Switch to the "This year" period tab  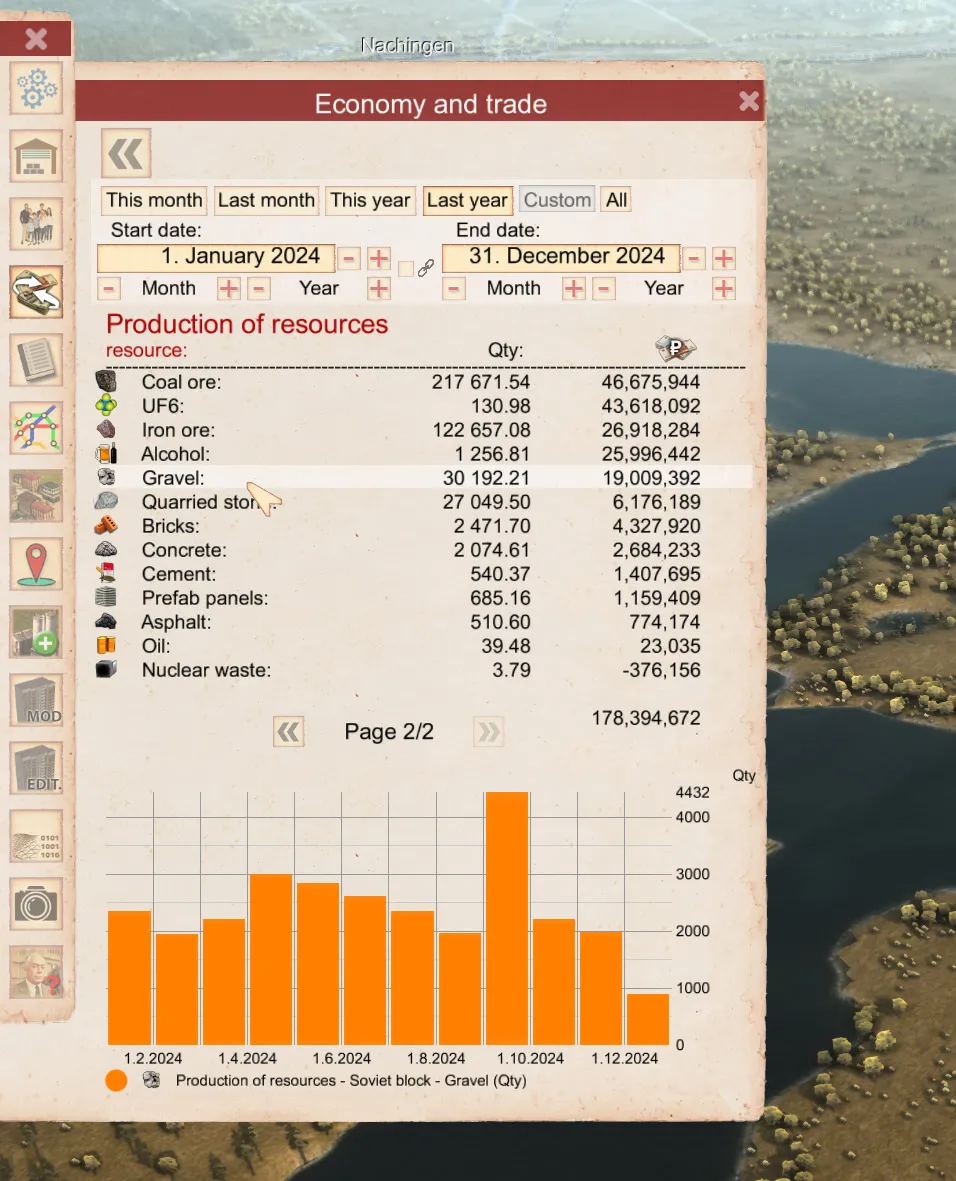point(370,200)
